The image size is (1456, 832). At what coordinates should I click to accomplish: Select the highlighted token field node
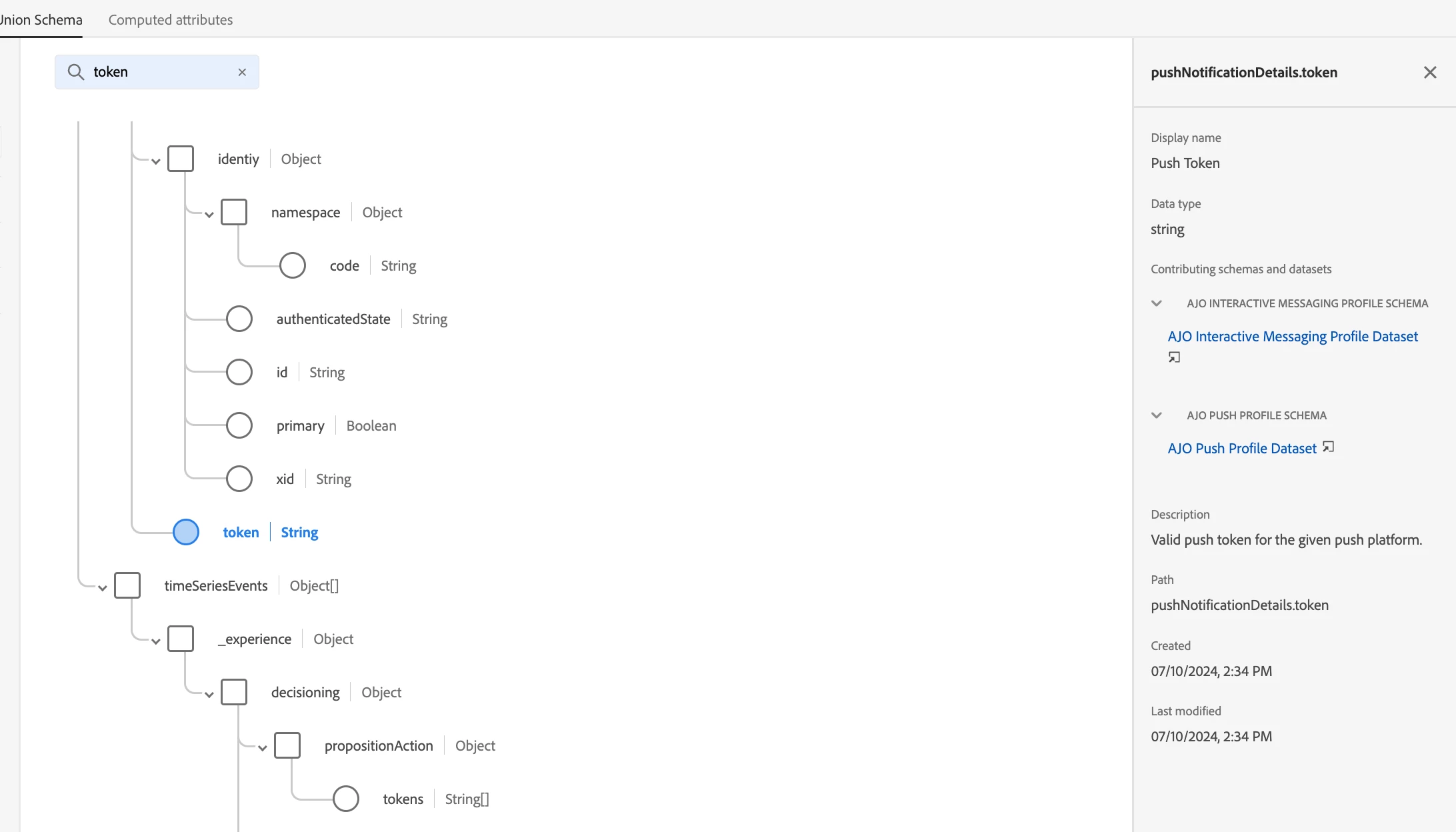tap(186, 532)
